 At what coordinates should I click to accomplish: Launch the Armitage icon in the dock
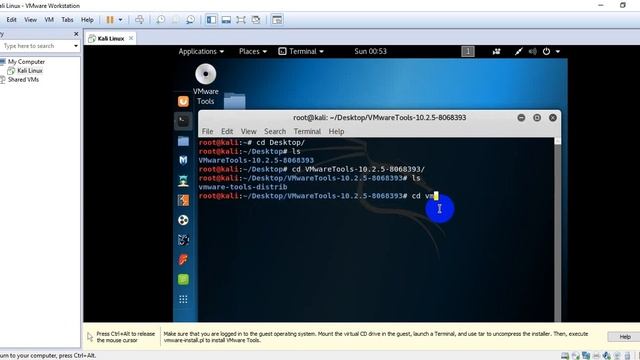coord(183,180)
